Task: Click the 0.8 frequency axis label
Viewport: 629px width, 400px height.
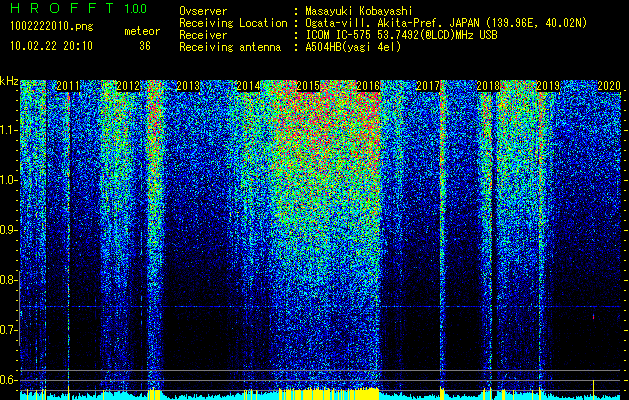Action: click(9, 280)
